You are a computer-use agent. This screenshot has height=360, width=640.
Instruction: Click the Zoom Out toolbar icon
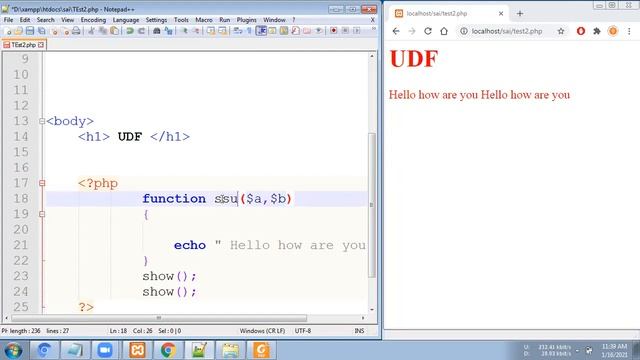[x=196, y=31]
